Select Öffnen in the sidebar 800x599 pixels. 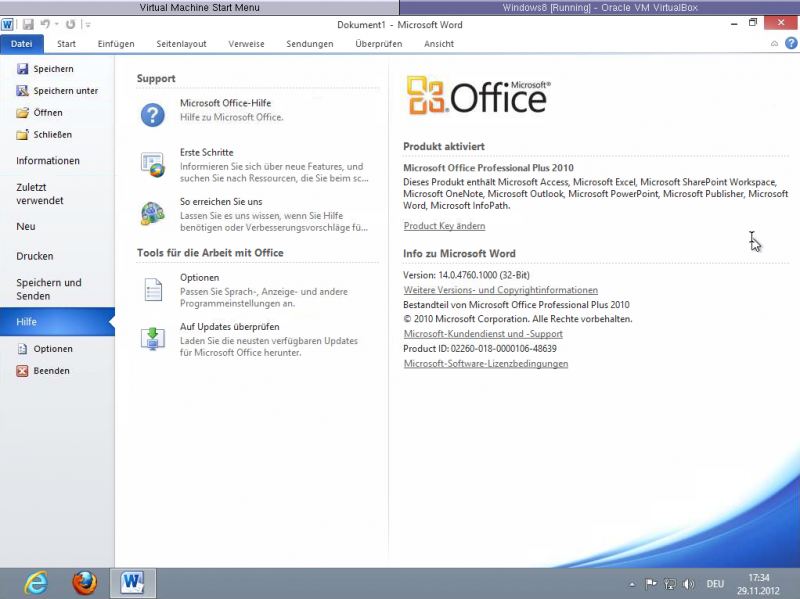(x=57, y=113)
